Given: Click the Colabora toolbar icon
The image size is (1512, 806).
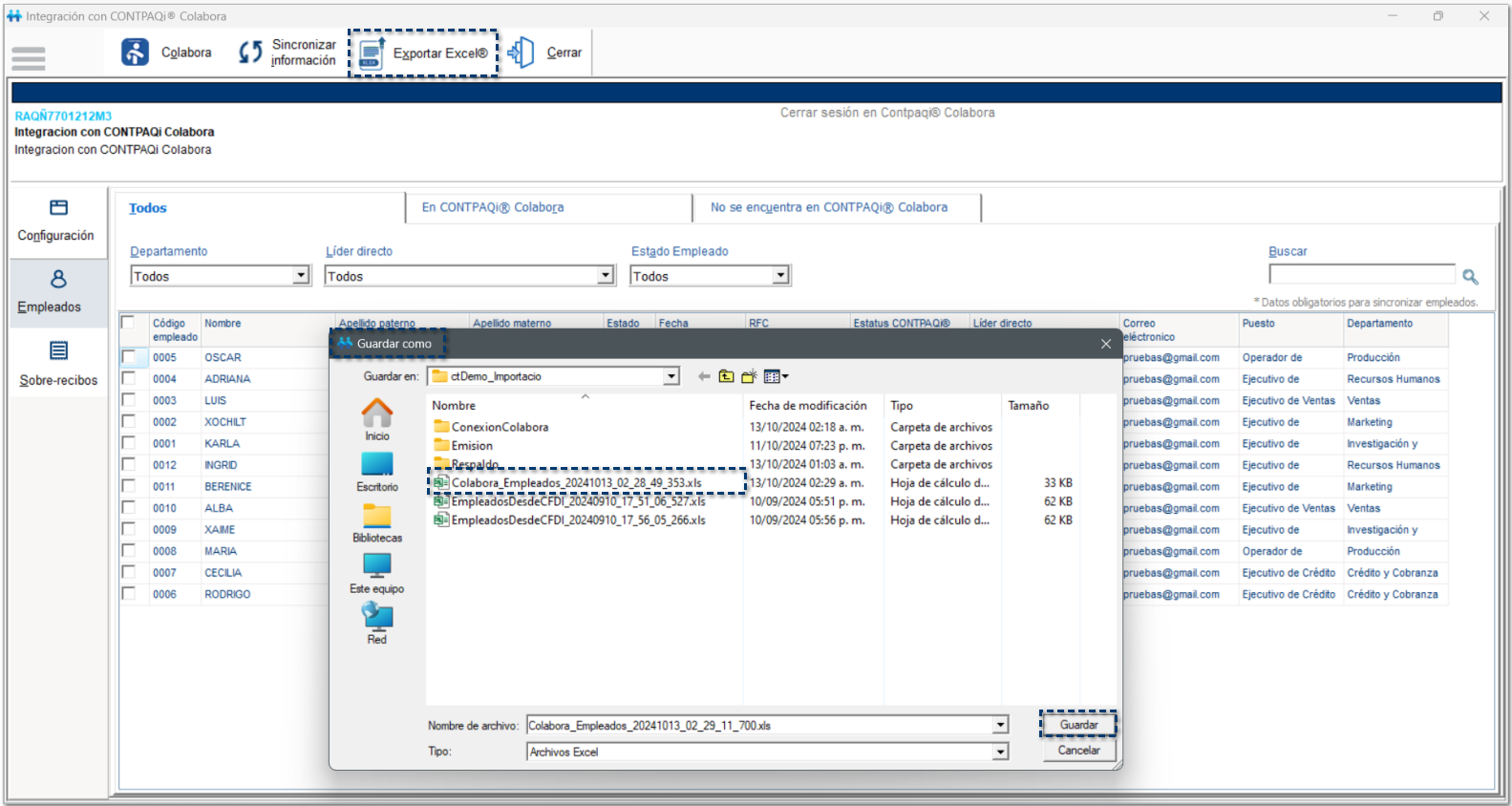Looking at the screenshot, I should click(x=135, y=53).
